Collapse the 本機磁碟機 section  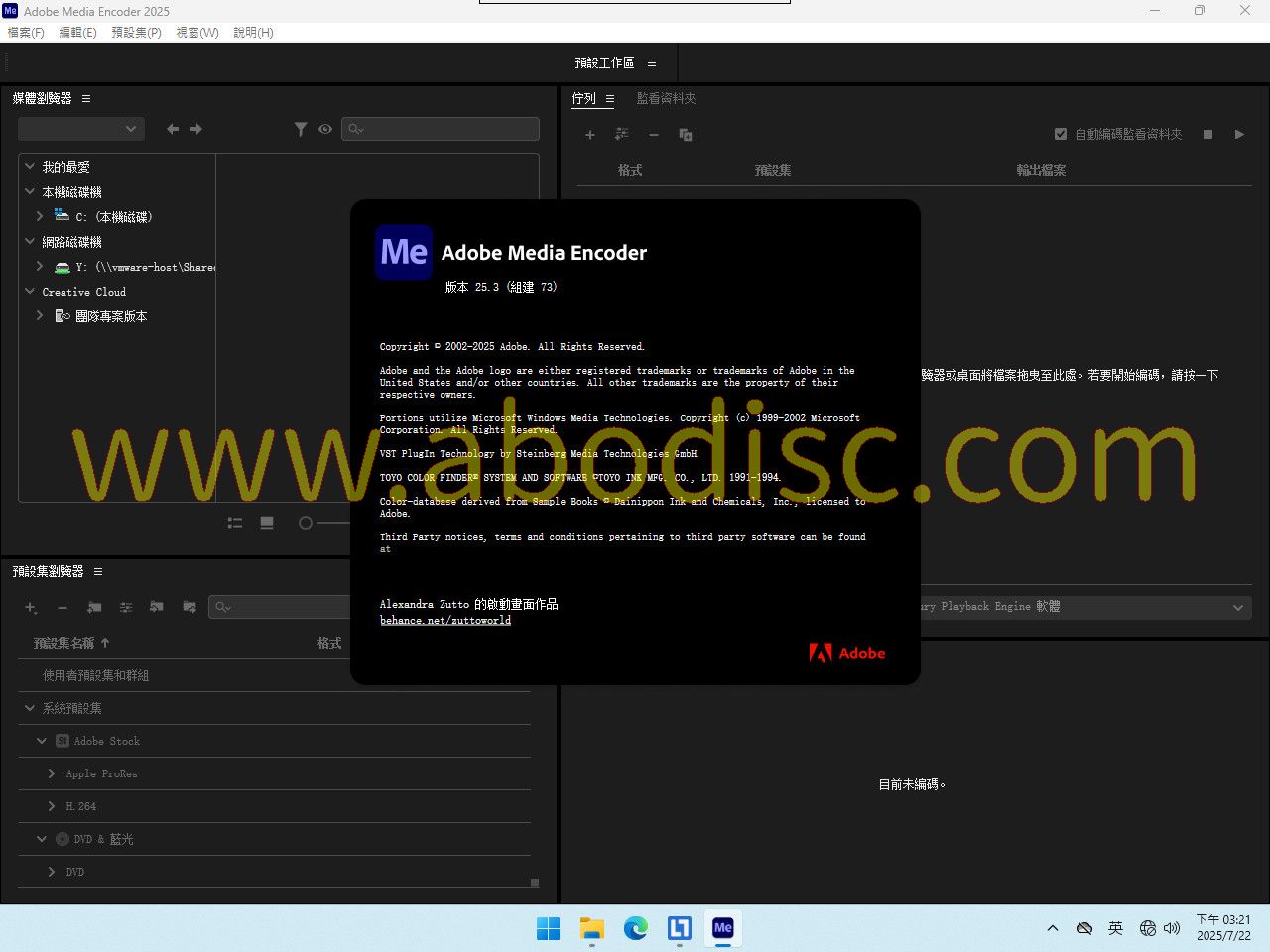pyautogui.click(x=30, y=191)
